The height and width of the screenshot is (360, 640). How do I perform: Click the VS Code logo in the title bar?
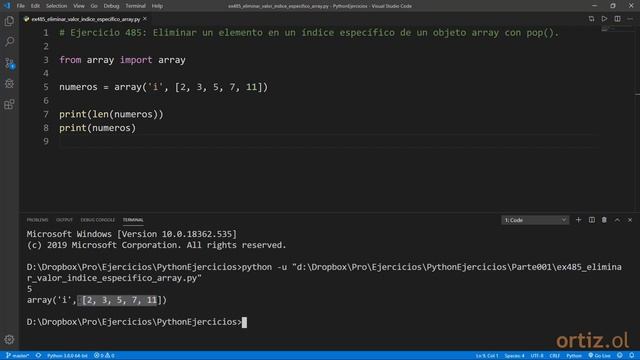7,6
